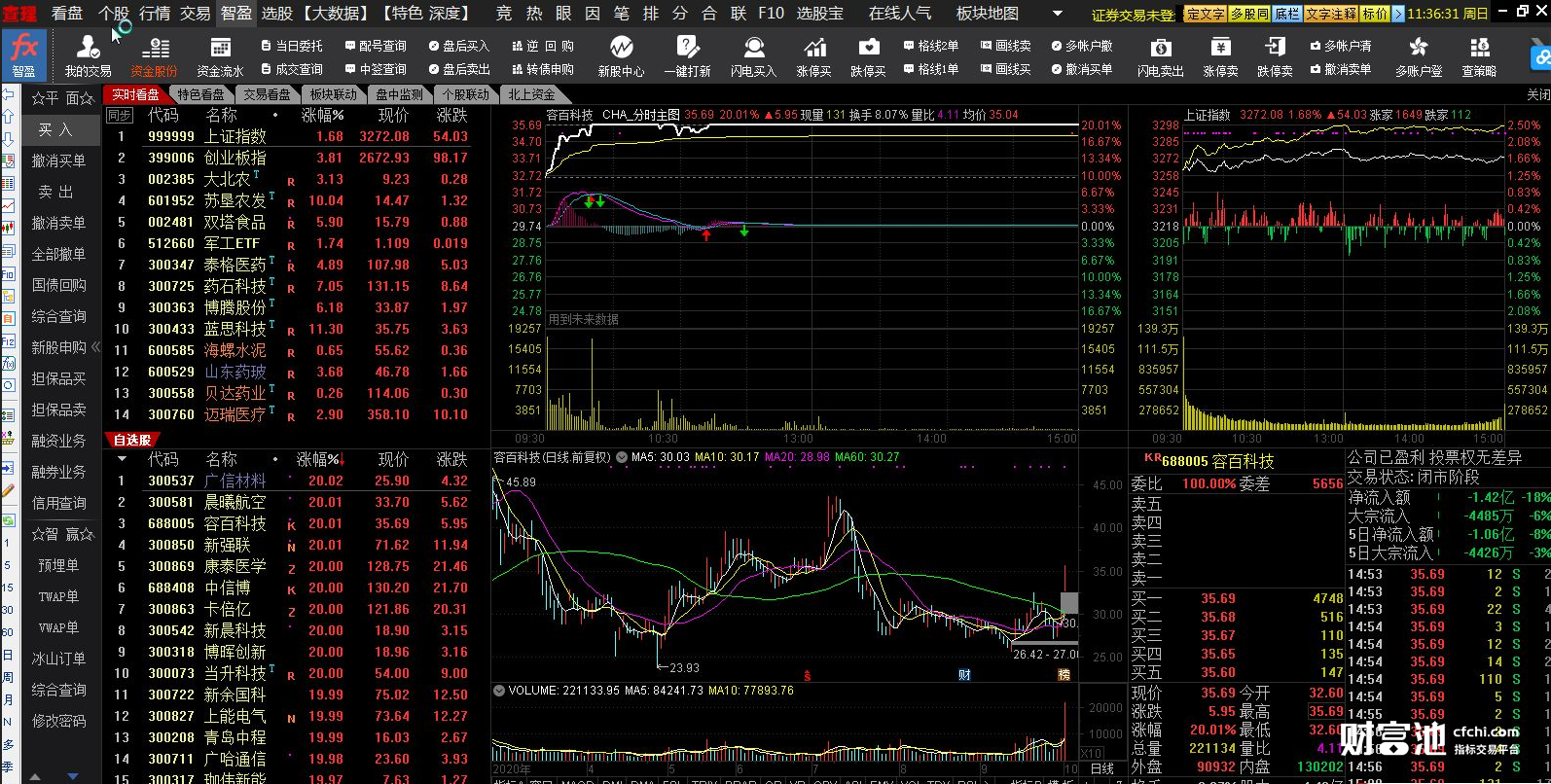
Task: Select 自选股 list tab
Action: pyautogui.click(x=132, y=440)
